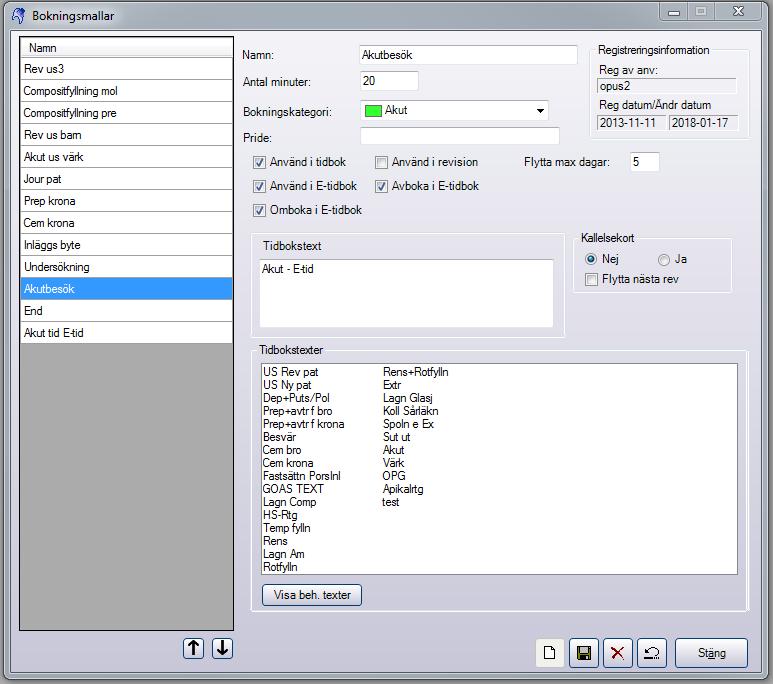Click the Bokningsmallar app icon in title bar
Screen dimensions: 773x684
coord(19,15)
